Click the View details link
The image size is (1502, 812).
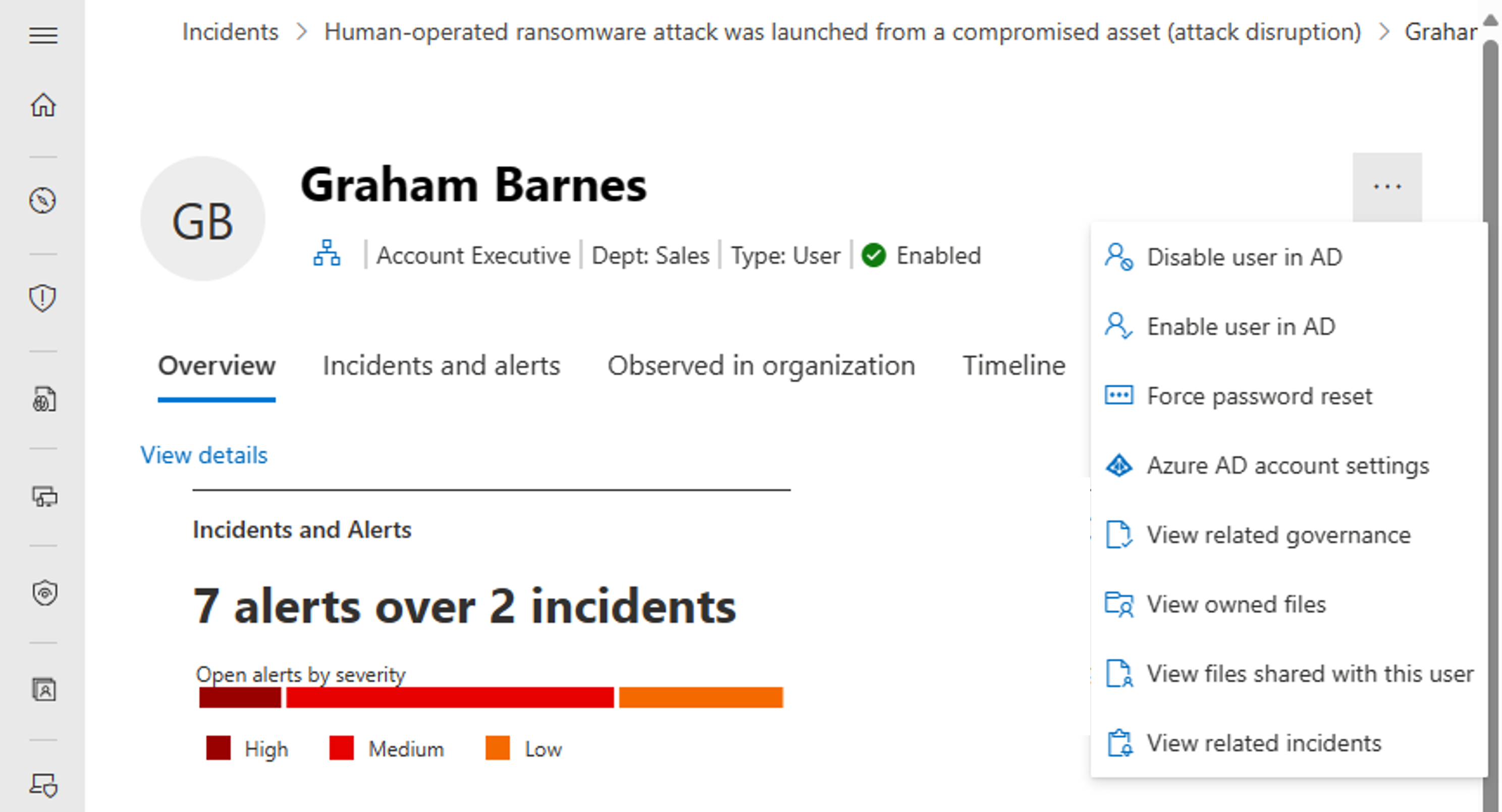click(x=204, y=455)
